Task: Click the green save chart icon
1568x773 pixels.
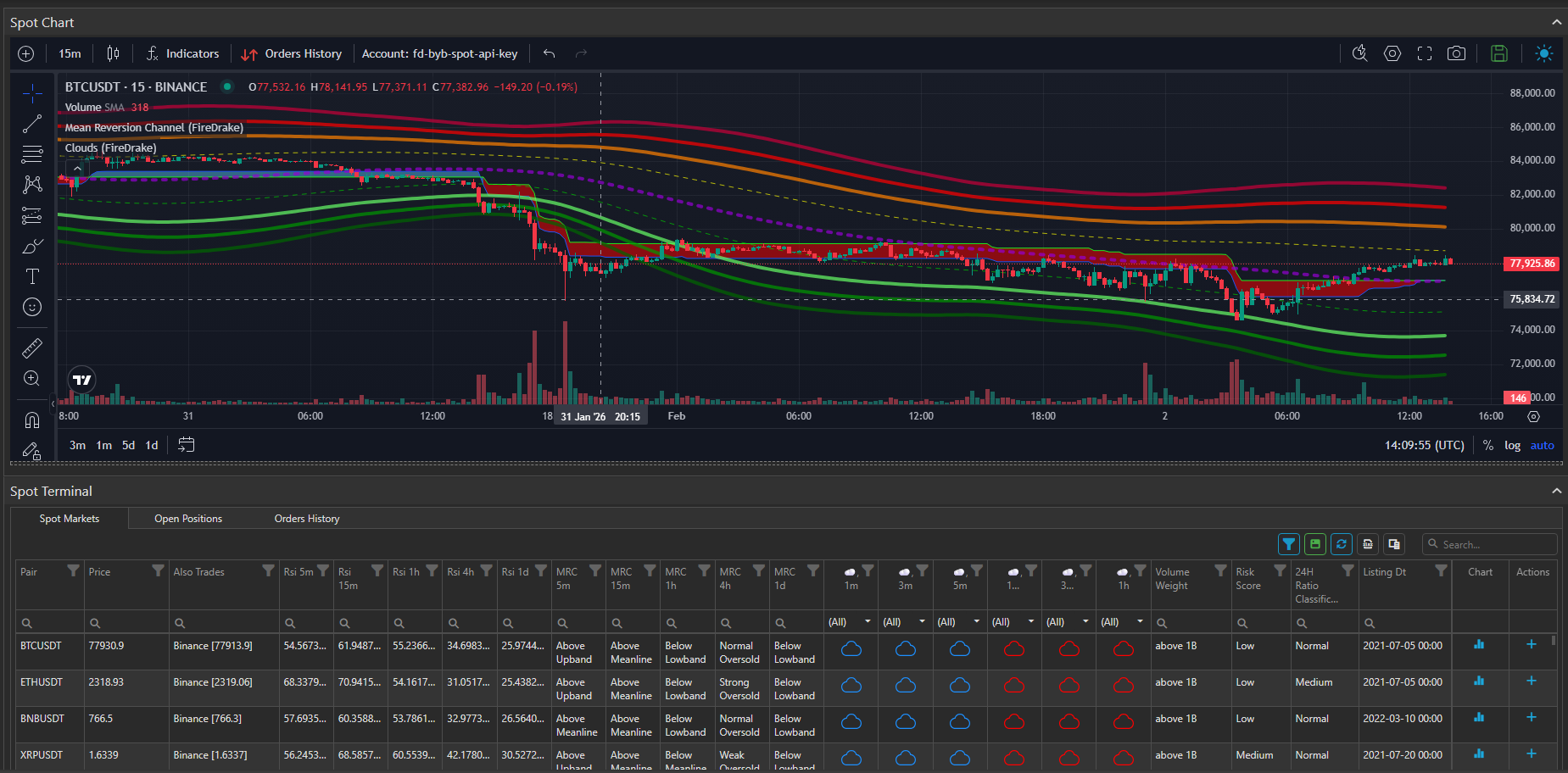Action: [1499, 53]
